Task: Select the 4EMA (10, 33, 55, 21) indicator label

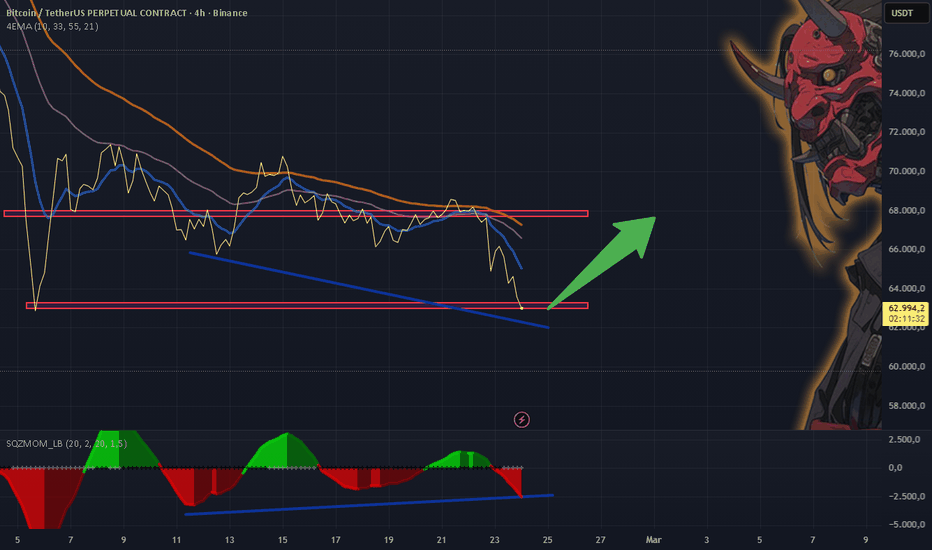Action: [52, 26]
